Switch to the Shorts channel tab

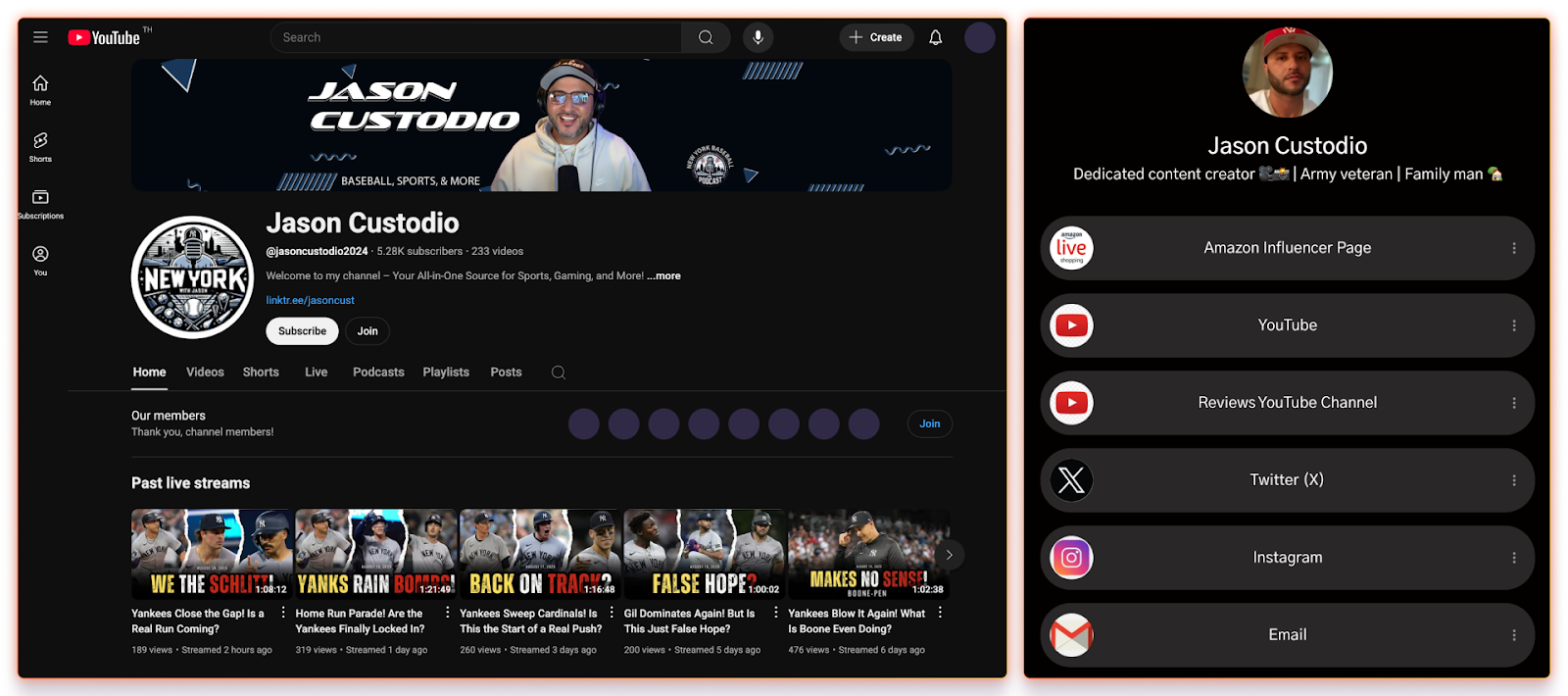[261, 373]
